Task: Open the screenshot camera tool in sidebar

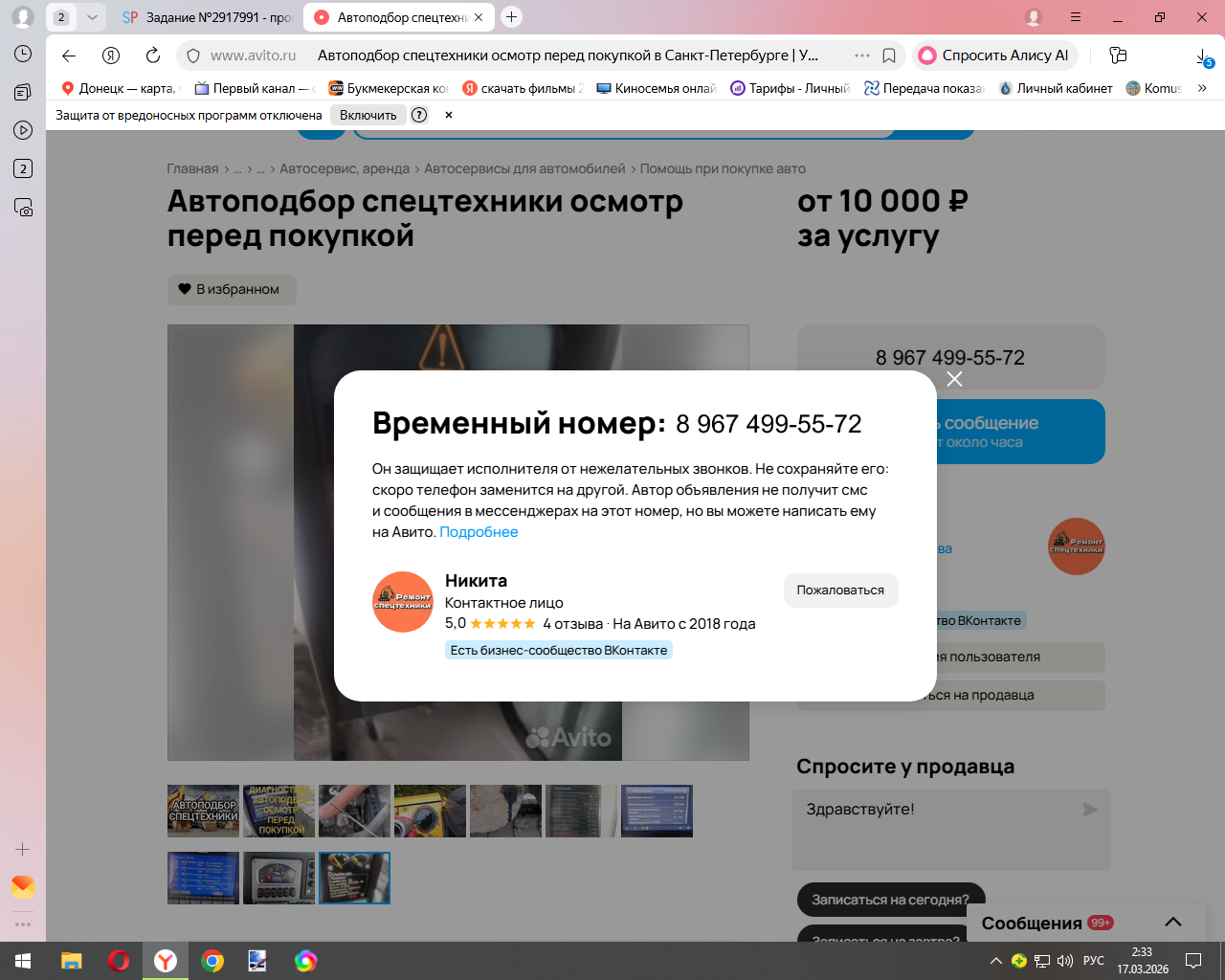Action: (23, 208)
